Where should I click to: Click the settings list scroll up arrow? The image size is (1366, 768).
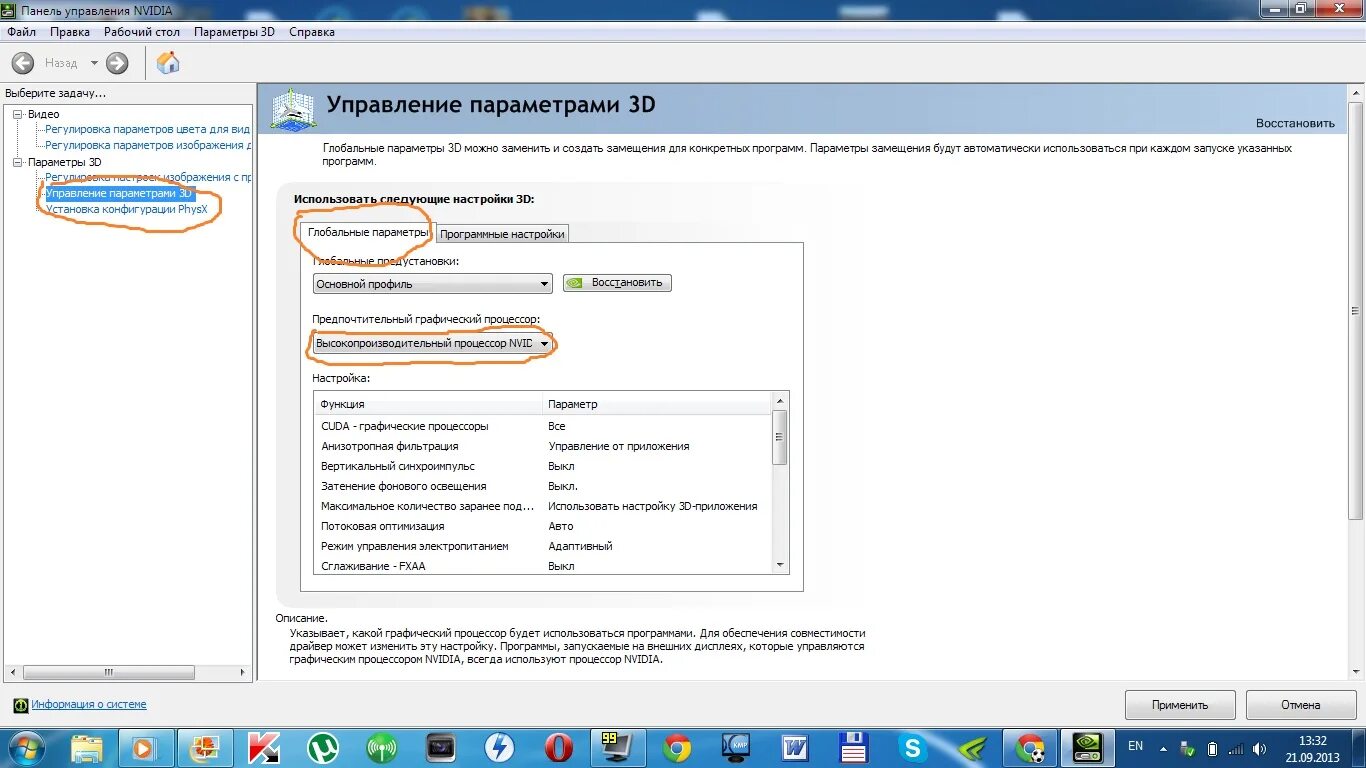point(780,400)
